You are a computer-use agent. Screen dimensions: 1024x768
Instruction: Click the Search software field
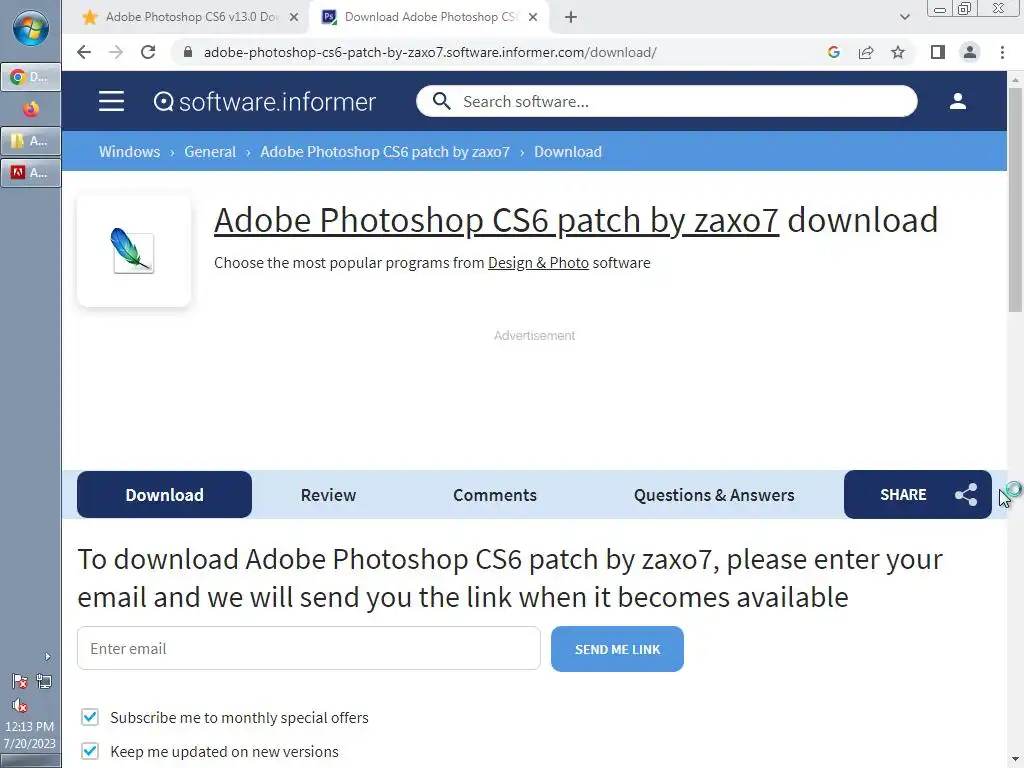(666, 101)
